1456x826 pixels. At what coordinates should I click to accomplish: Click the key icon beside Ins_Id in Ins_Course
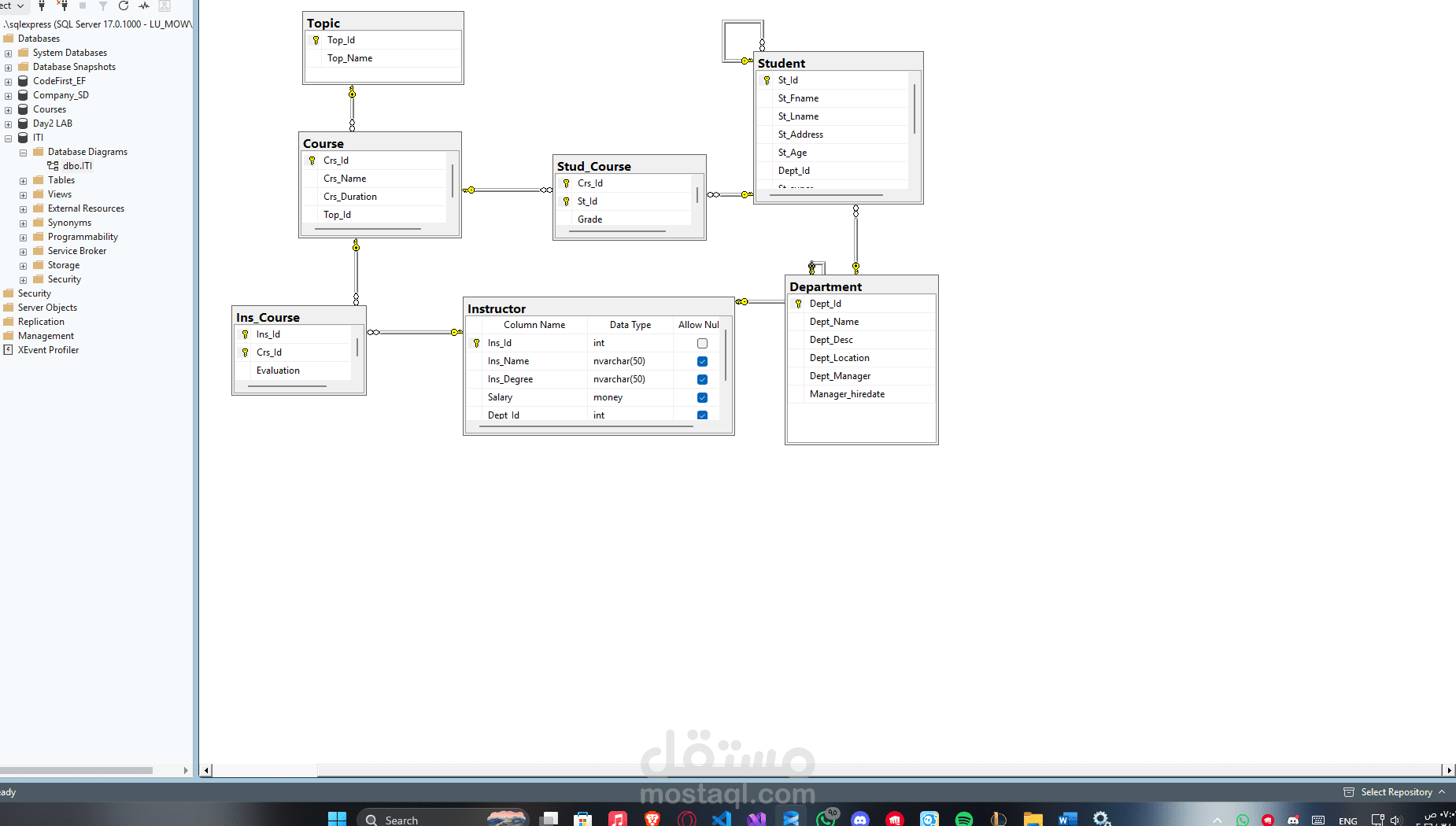coord(246,334)
